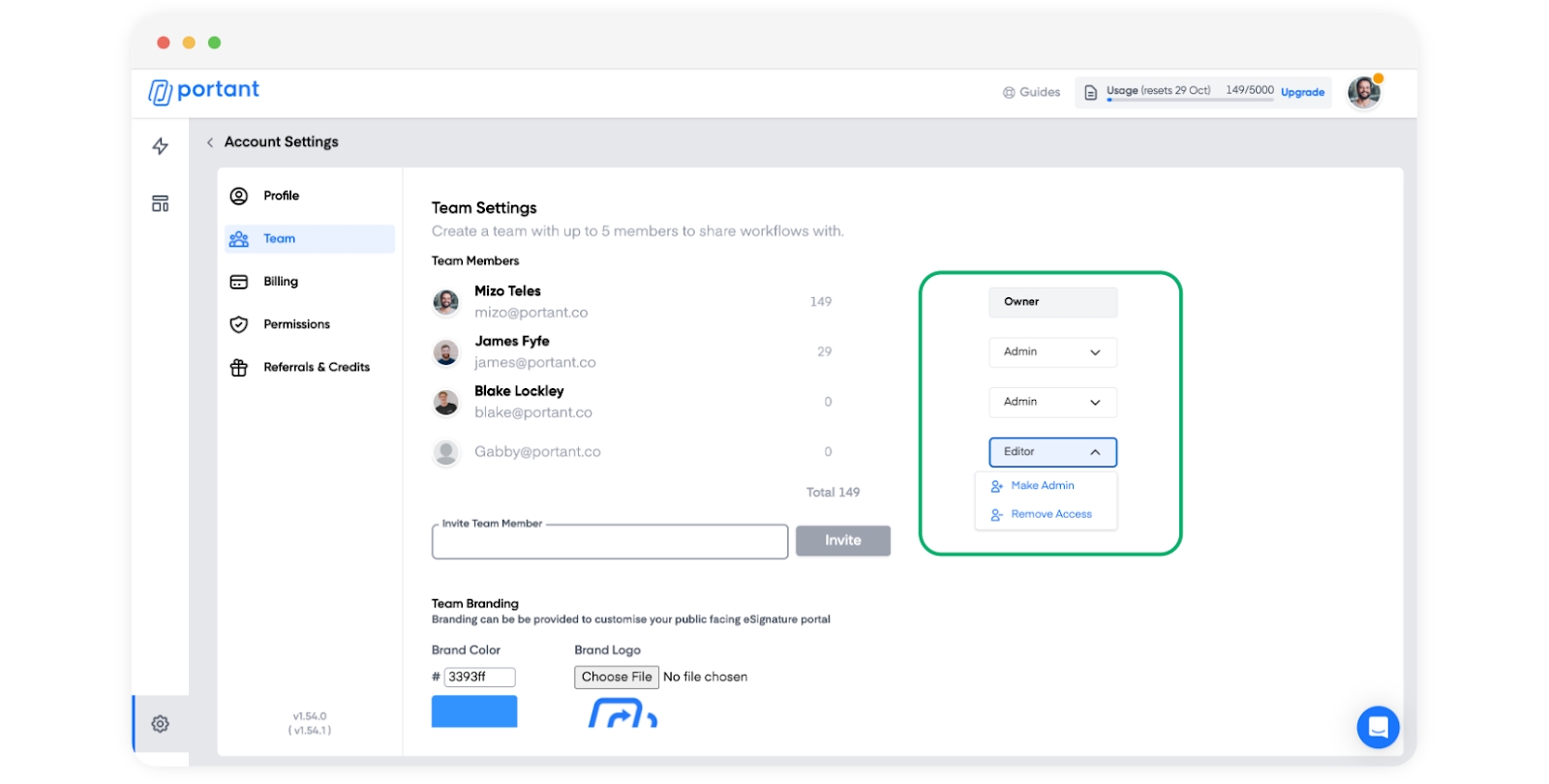
Task: Open Permissions settings section
Action: click(296, 324)
